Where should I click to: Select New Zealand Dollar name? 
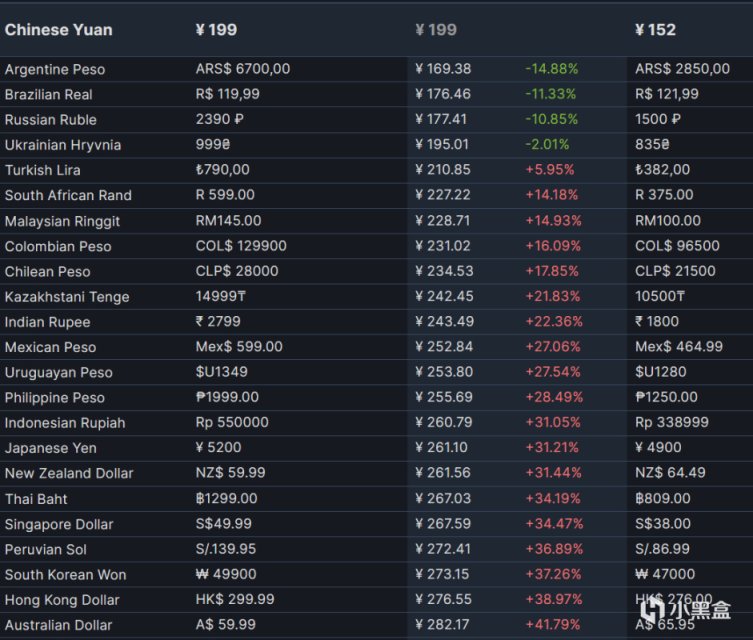pos(69,473)
